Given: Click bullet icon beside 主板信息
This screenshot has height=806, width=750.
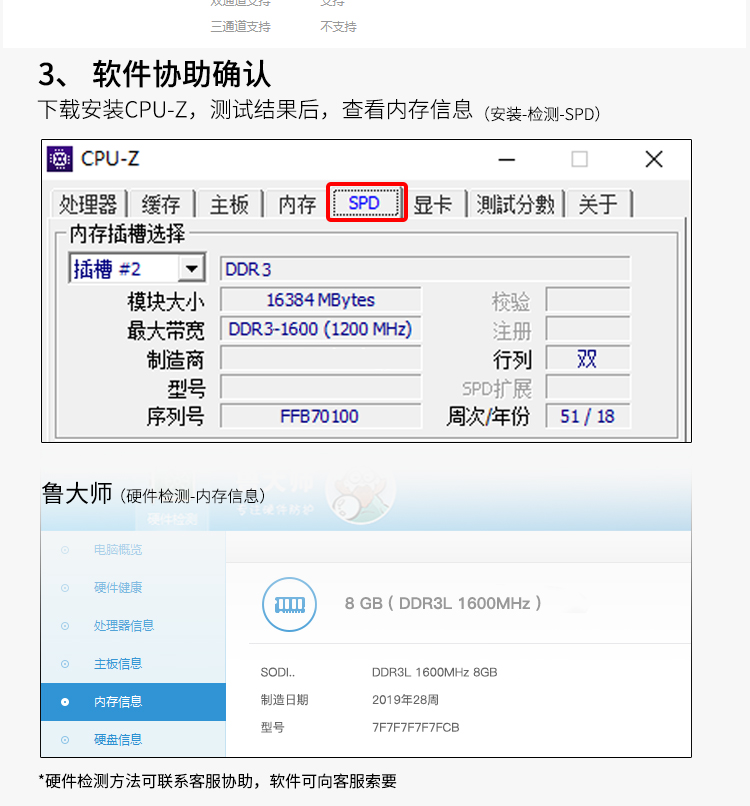Looking at the screenshot, I should tap(65, 664).
